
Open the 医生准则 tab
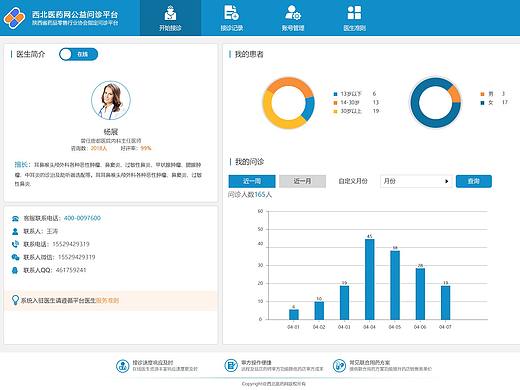tap(354, 18)
